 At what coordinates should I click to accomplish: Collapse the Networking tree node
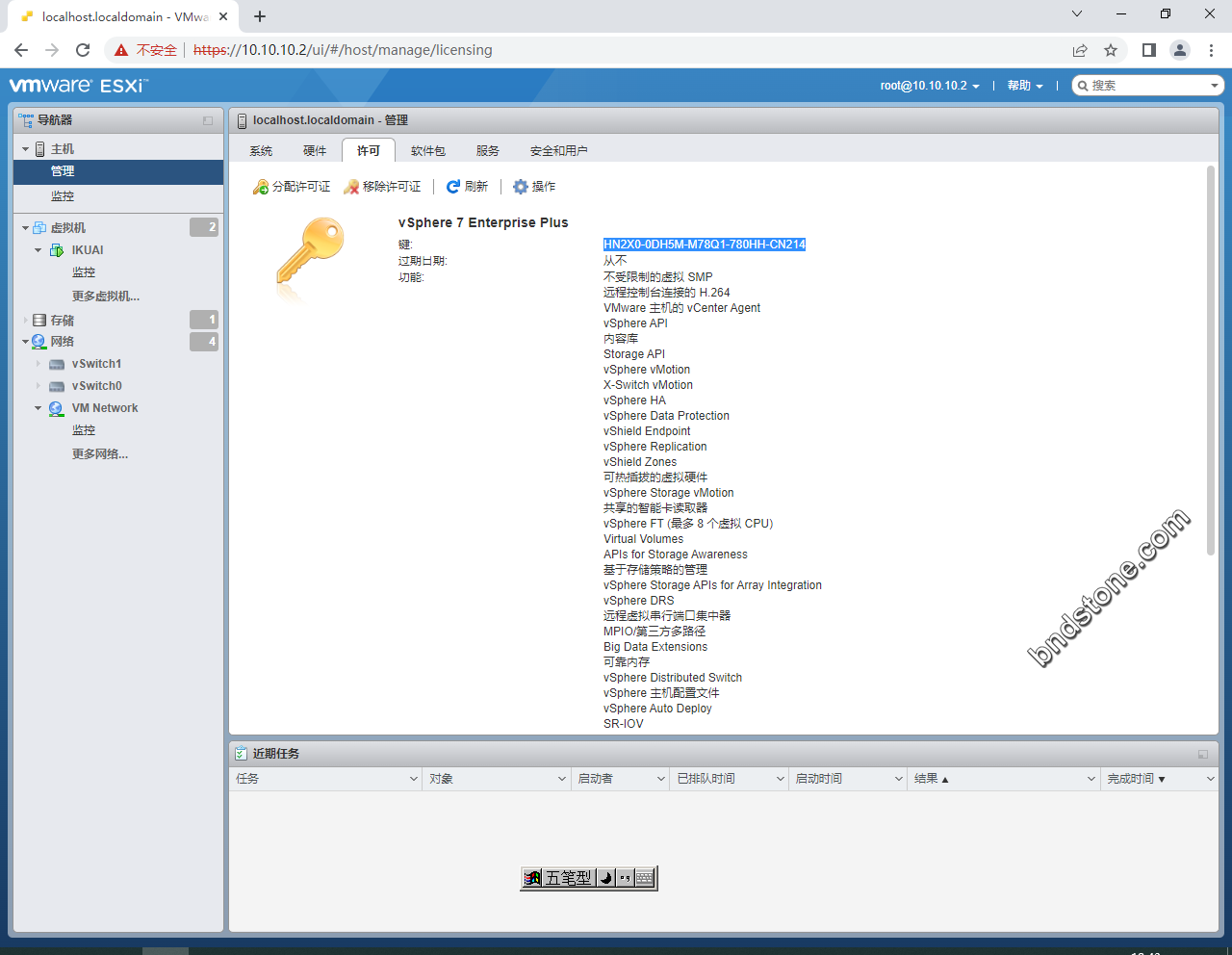click(26, 342)
